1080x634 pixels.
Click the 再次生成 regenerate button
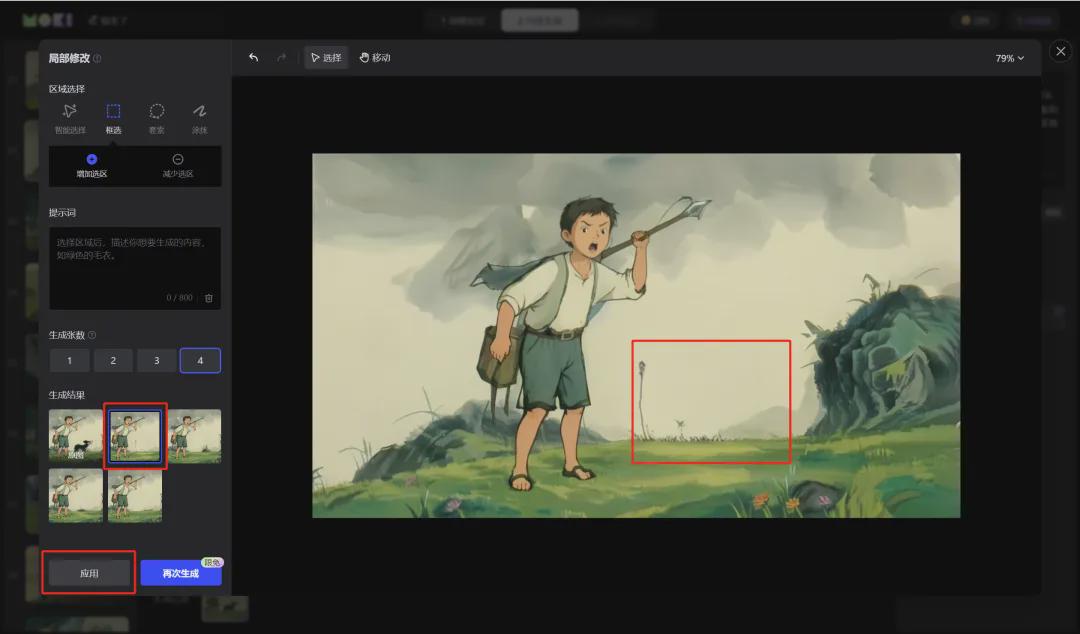click(180, 572)
